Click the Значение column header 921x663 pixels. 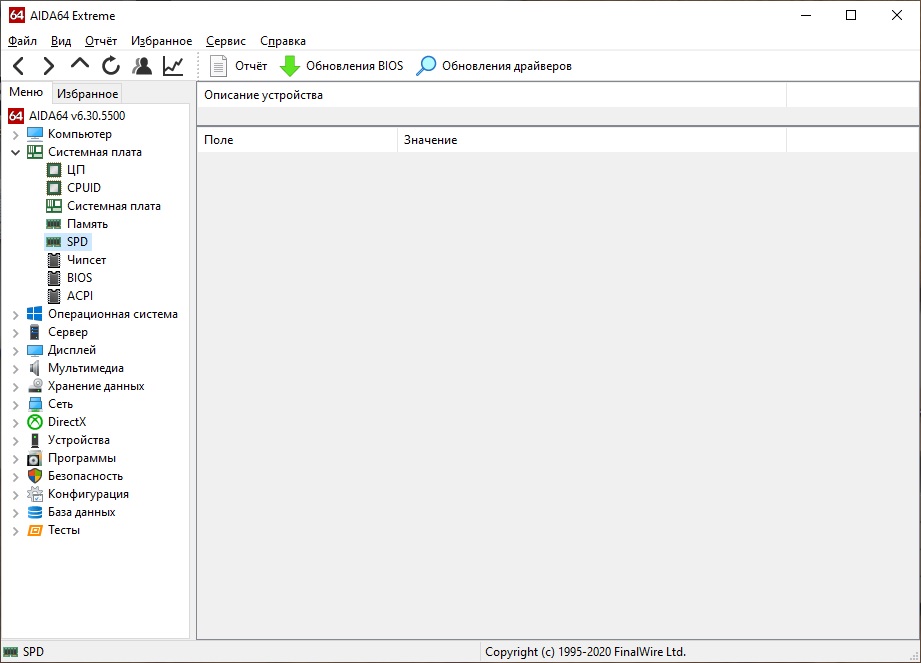tap(592, 140)
